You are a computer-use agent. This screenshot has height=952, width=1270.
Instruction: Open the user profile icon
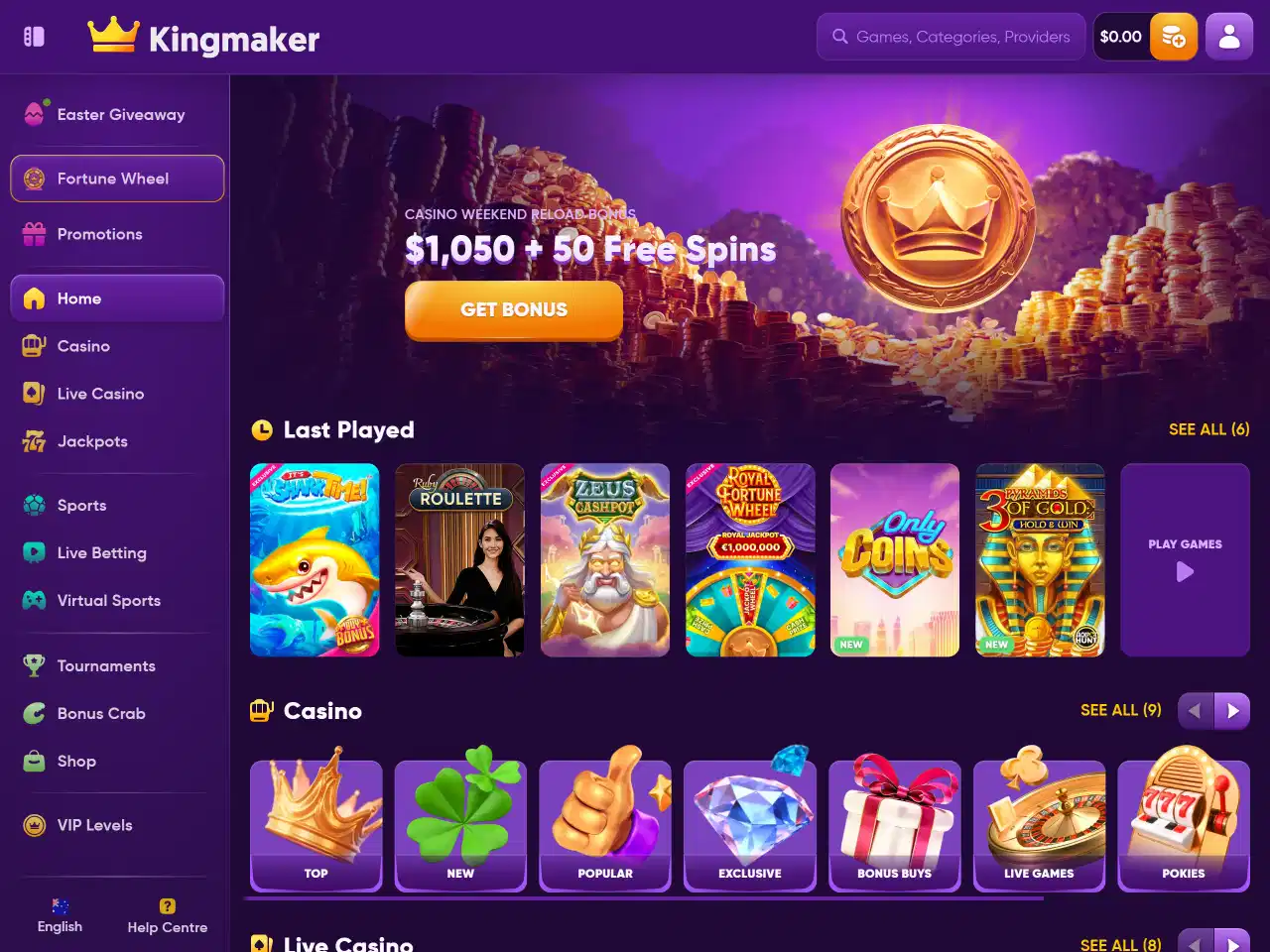[1229, 37]
